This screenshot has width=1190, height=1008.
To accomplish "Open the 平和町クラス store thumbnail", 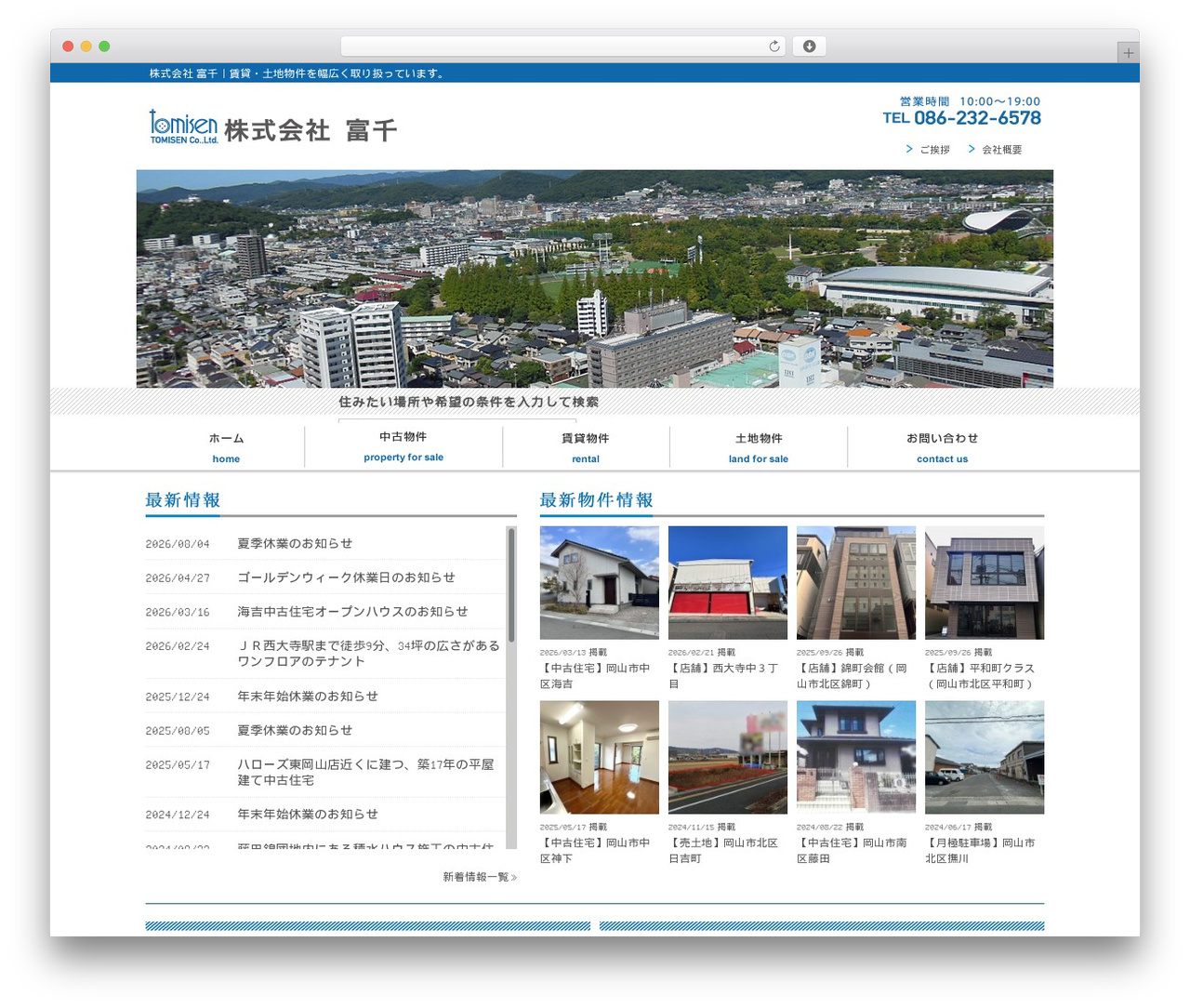I will (x=985, y=583).
